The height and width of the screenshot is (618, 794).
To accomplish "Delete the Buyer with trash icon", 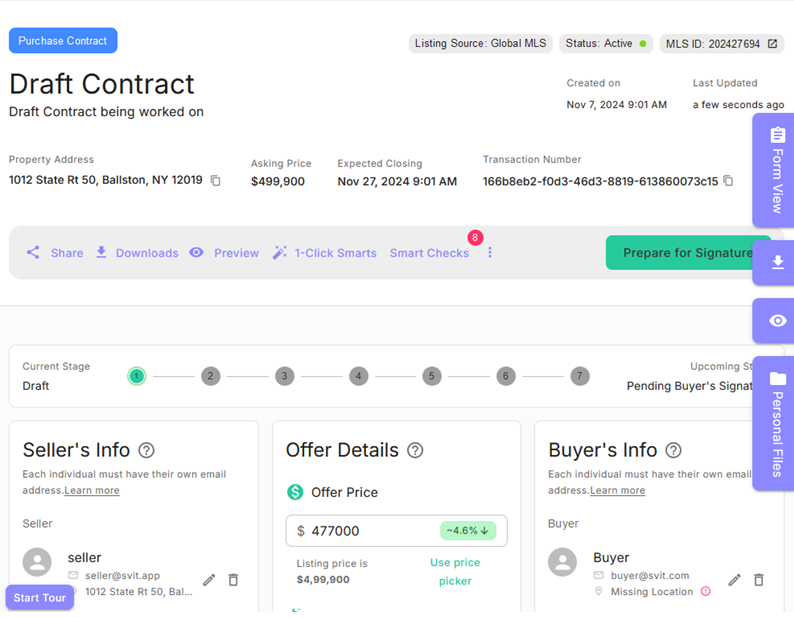I will pos(759,580).
